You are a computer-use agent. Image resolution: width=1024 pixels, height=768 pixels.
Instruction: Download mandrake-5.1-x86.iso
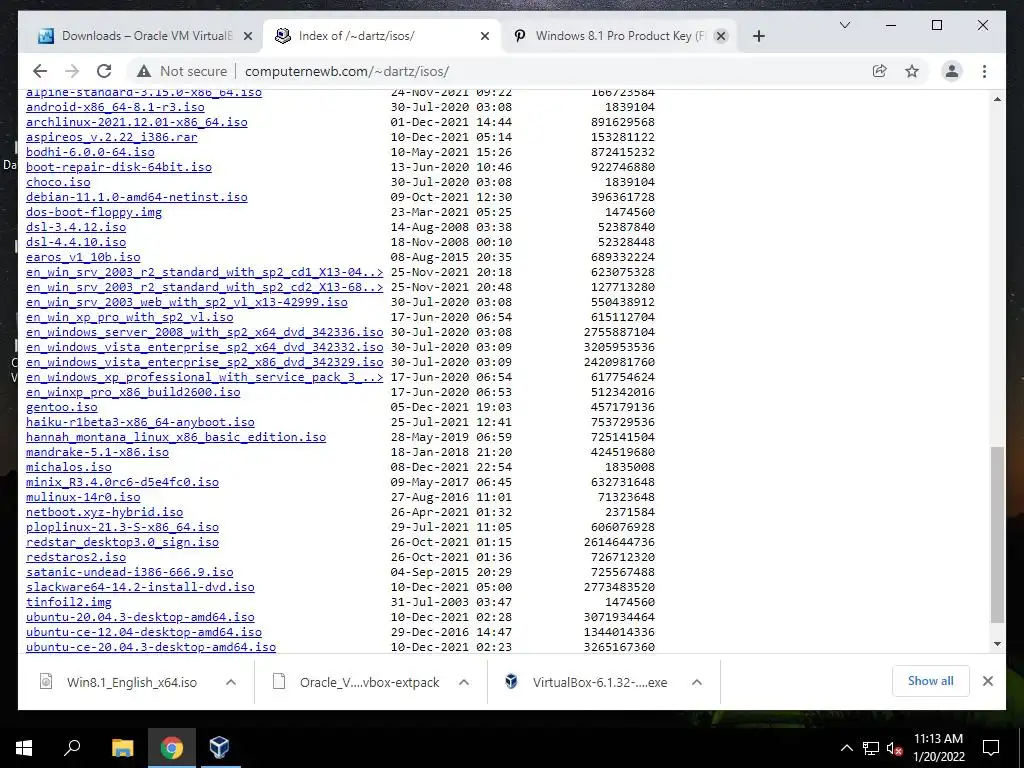pos(97,453)
